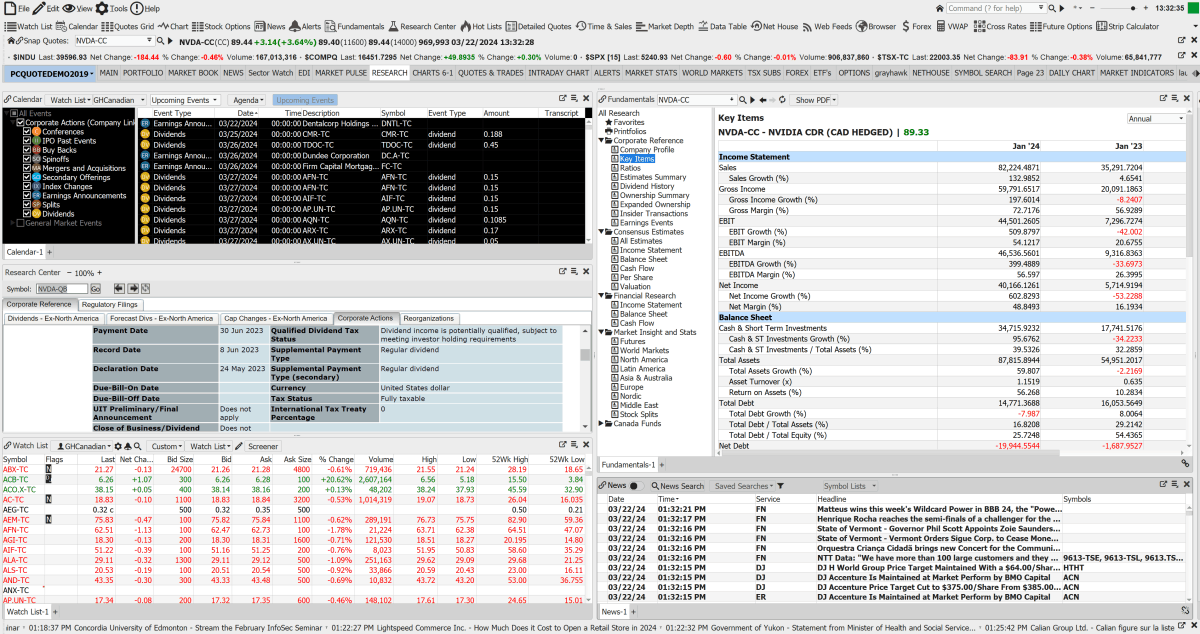Toggle the Spinoffs checkbox
The width and height of the screenshot is (1200, 634).
tap(27, 159)
